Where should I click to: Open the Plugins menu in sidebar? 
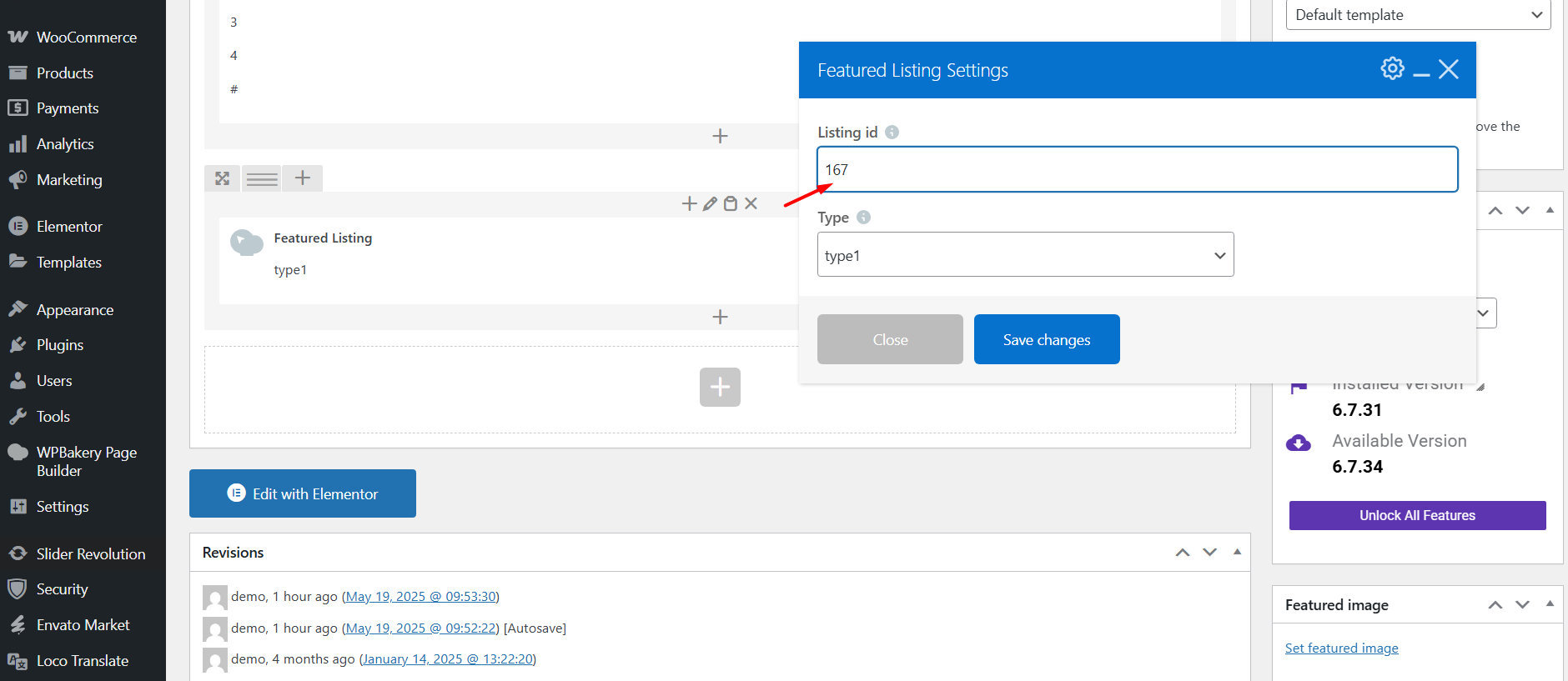(x=60, y=345)
